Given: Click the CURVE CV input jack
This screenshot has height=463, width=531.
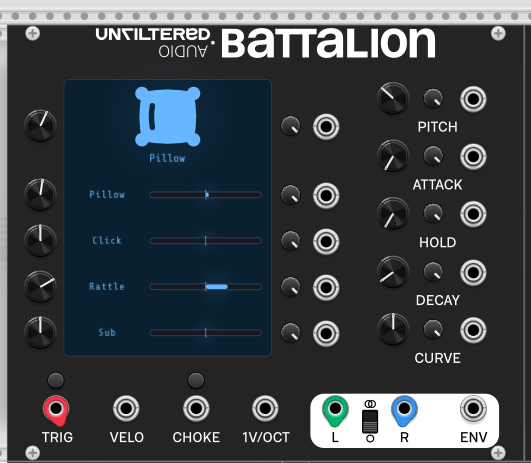Looking at the screenshot, I should 473,330.
